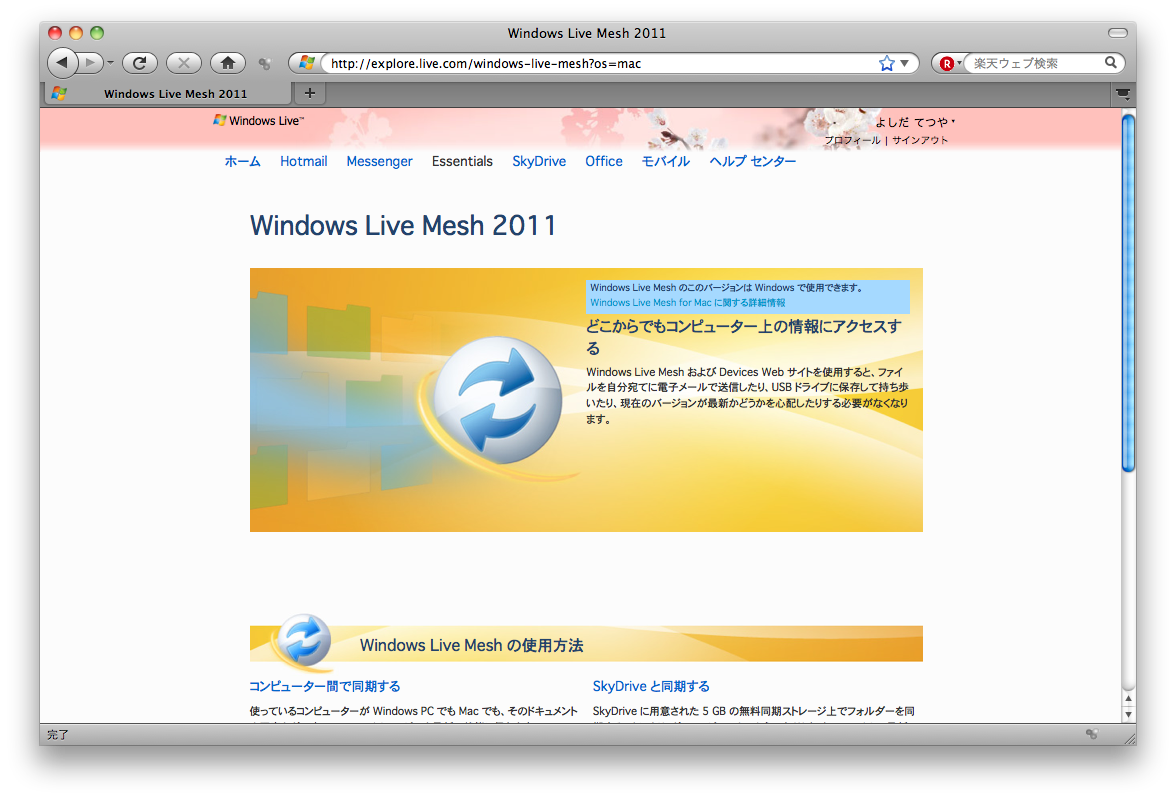Click the site icon in address bar
1176x800 pixels.
coord(306,63)
